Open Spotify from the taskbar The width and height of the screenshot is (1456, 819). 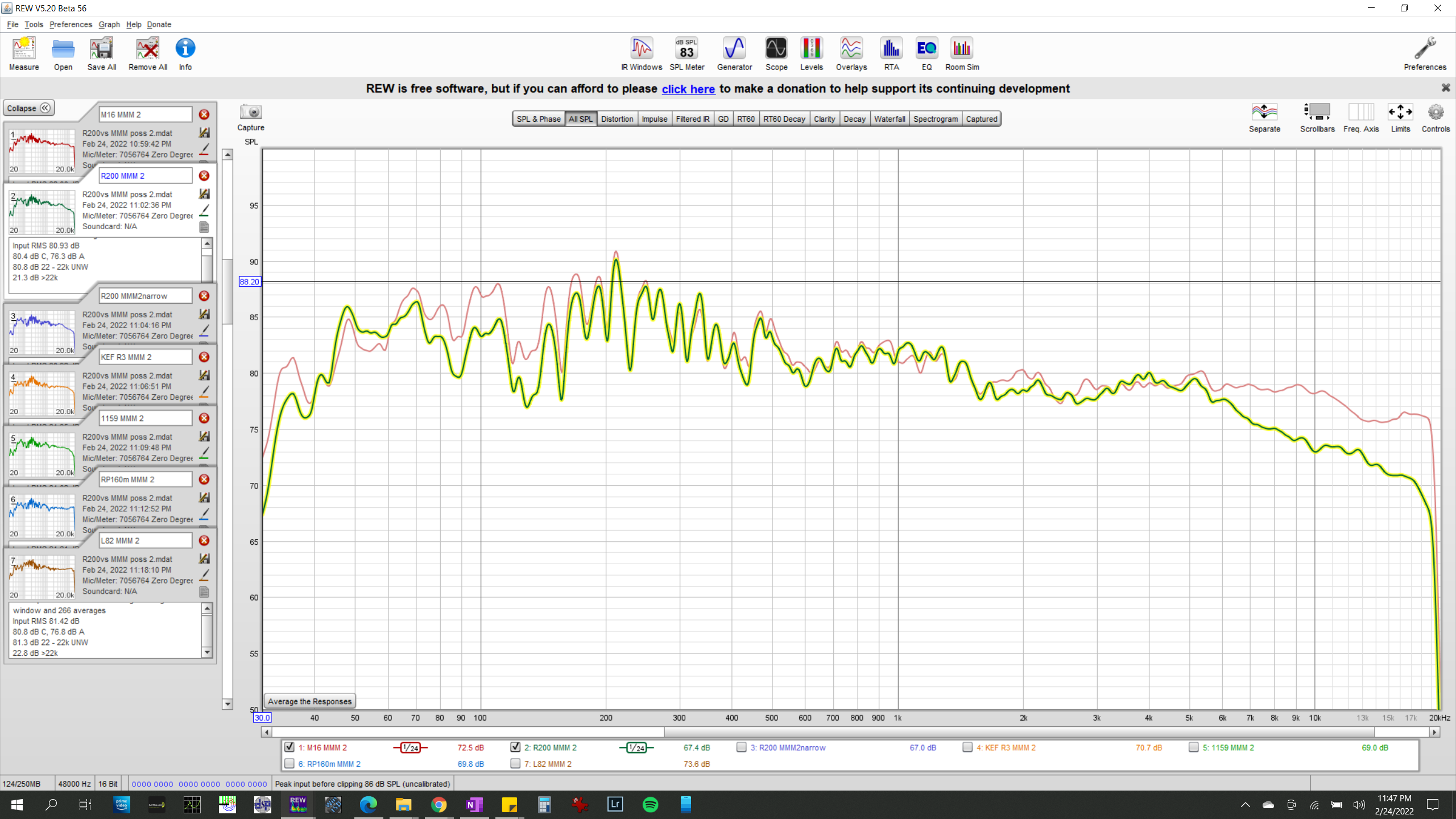pyautogui.click(x=651, y=804)
